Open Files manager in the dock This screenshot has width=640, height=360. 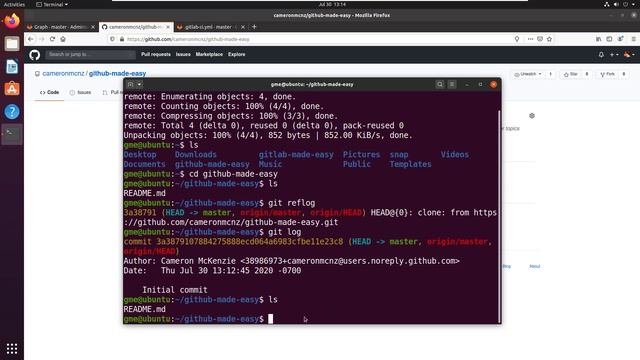[x=12, y=43]
